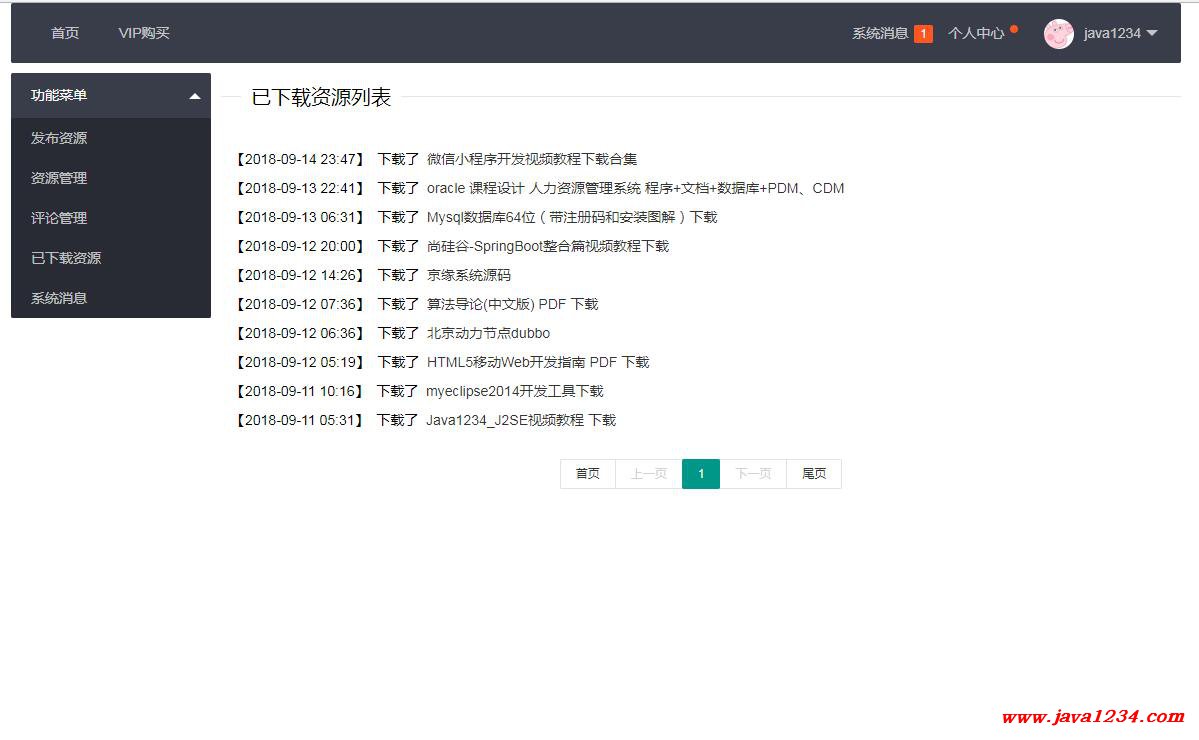
Task: Click the java1234 username text in header
Action: (x=1112, y=34)
